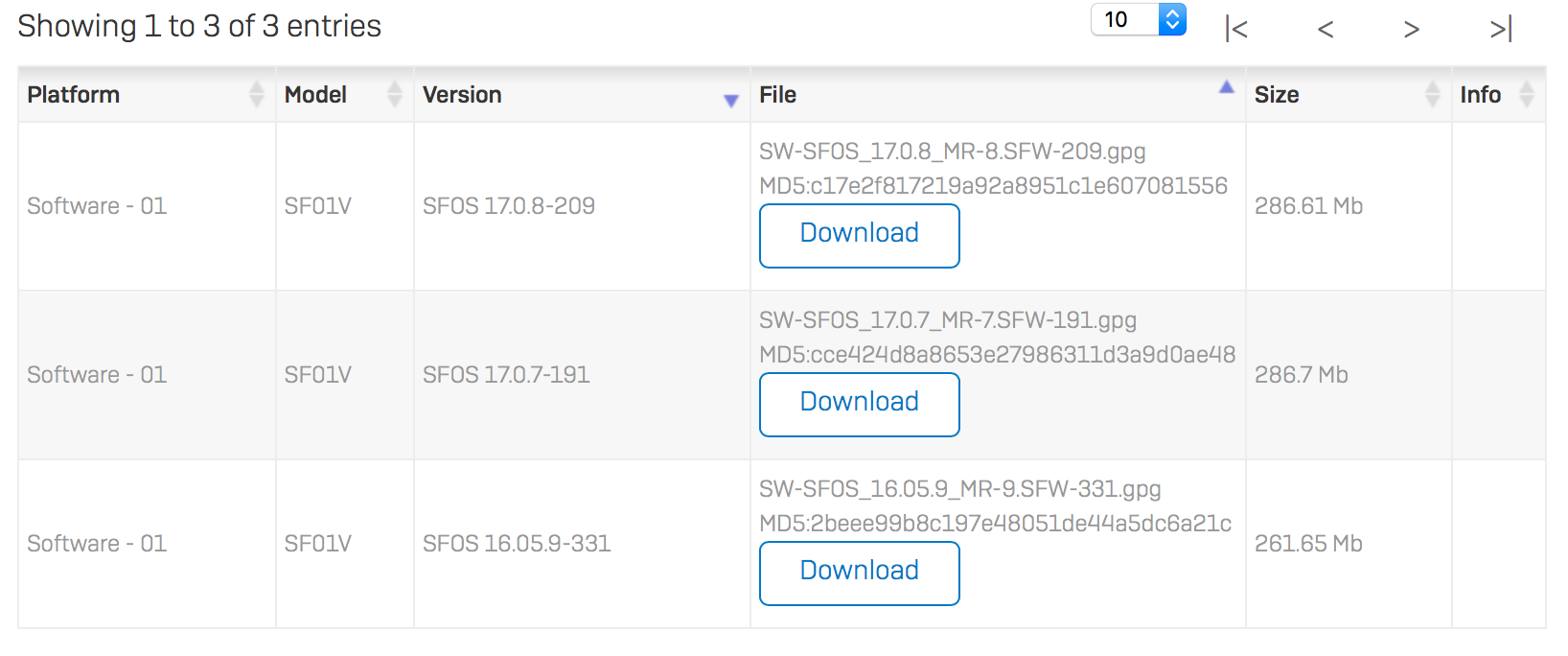This screenshot has width=1568, height=656.
Task: Click version cell SFOS 17.0.8-209
Action: click(x=509, y=206)
